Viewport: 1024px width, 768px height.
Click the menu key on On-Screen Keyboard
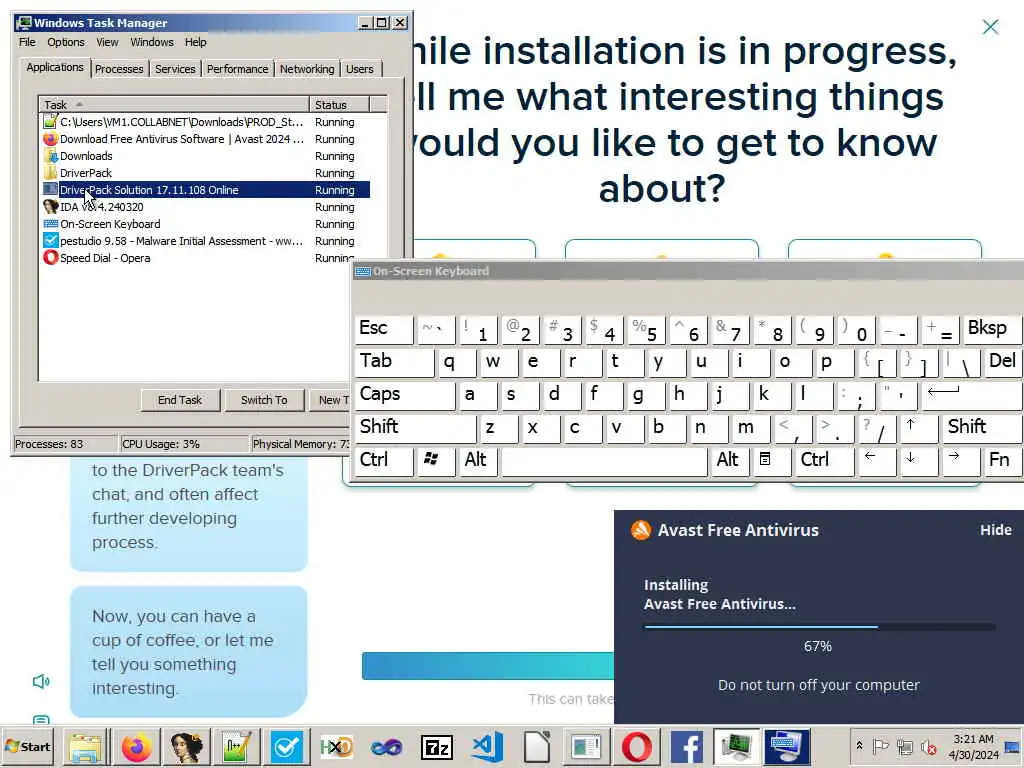(x=772, y=461)
